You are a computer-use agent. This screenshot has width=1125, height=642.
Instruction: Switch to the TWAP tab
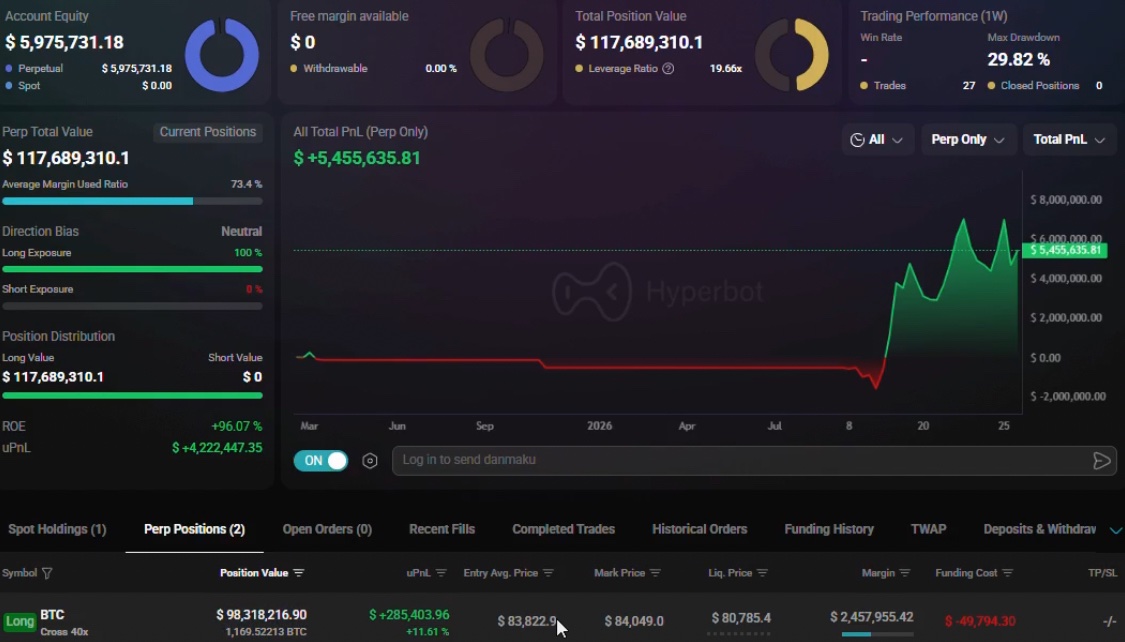928,529
